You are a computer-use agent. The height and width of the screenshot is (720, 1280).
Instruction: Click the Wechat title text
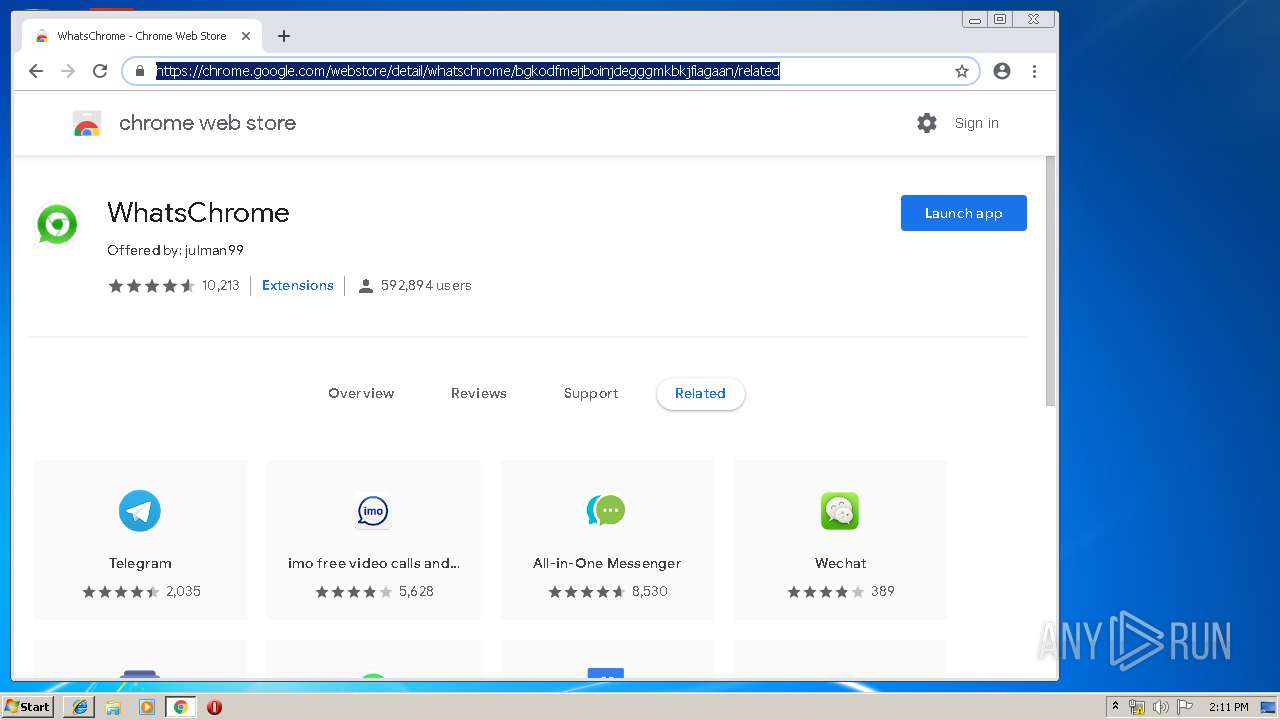coord(840,563)
